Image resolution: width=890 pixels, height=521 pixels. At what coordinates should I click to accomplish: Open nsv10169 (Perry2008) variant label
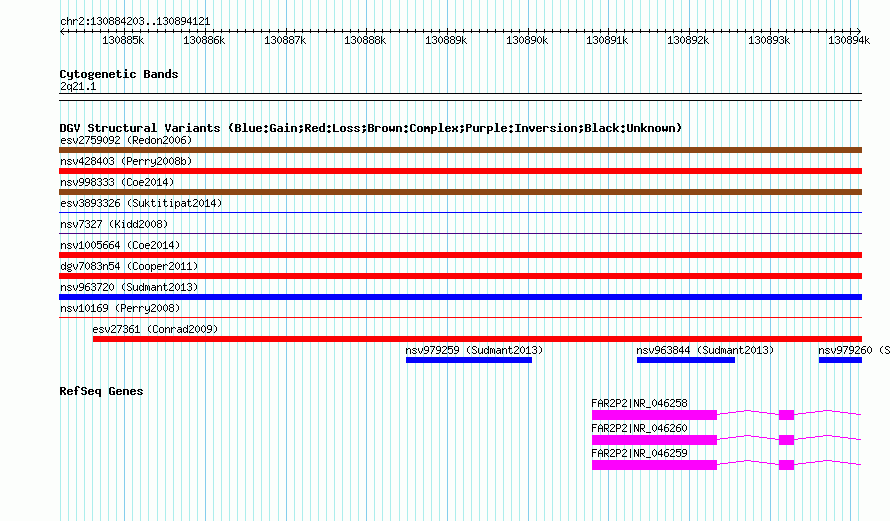click(x=120, y=308)
